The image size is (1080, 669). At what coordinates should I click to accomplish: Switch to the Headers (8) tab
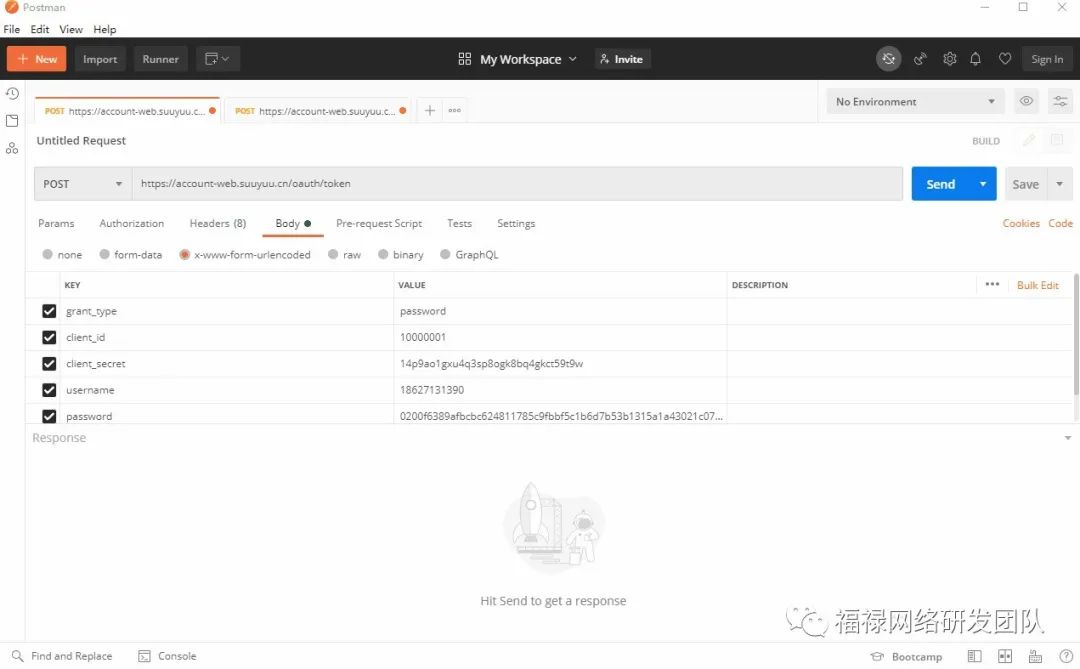[218, 223]
